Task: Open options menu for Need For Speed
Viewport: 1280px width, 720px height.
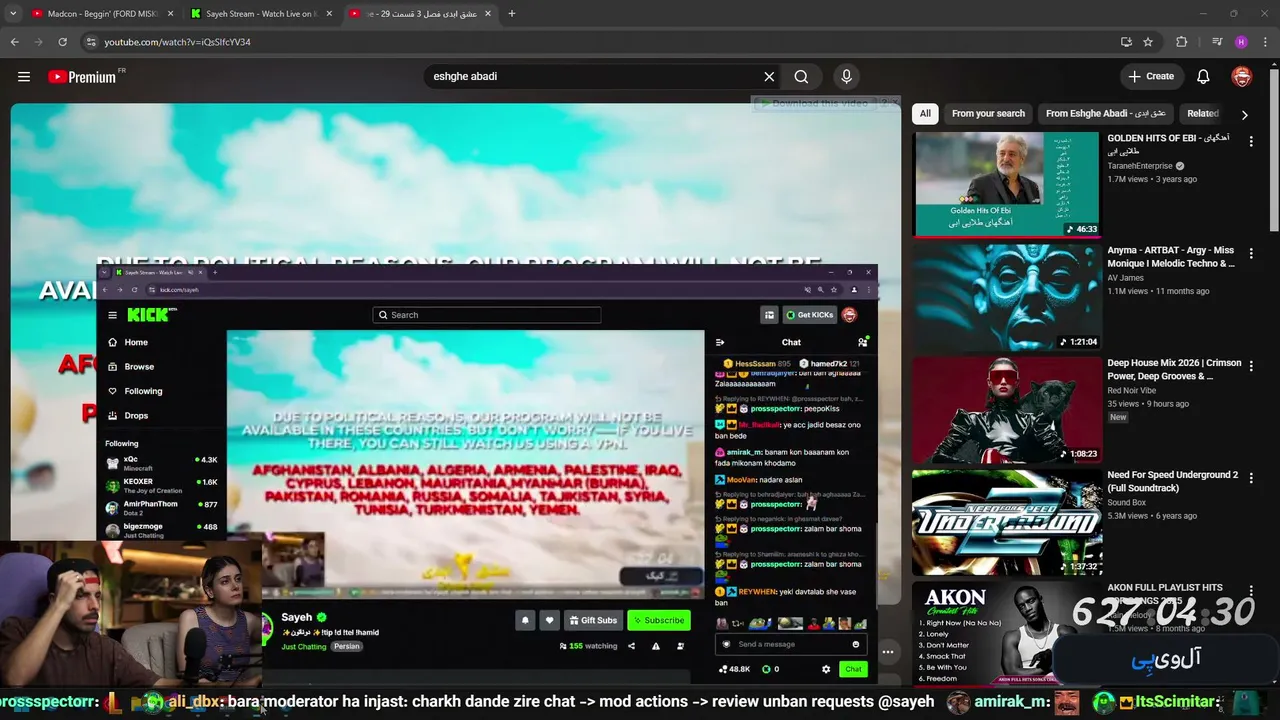Action: click(x=1250, y=479)
